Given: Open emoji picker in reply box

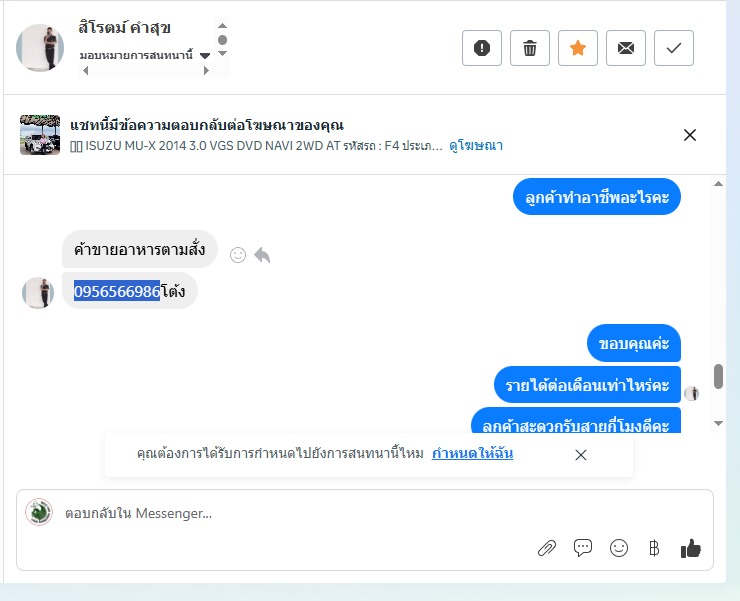Looking at the screenshot, I should point(619,548).
